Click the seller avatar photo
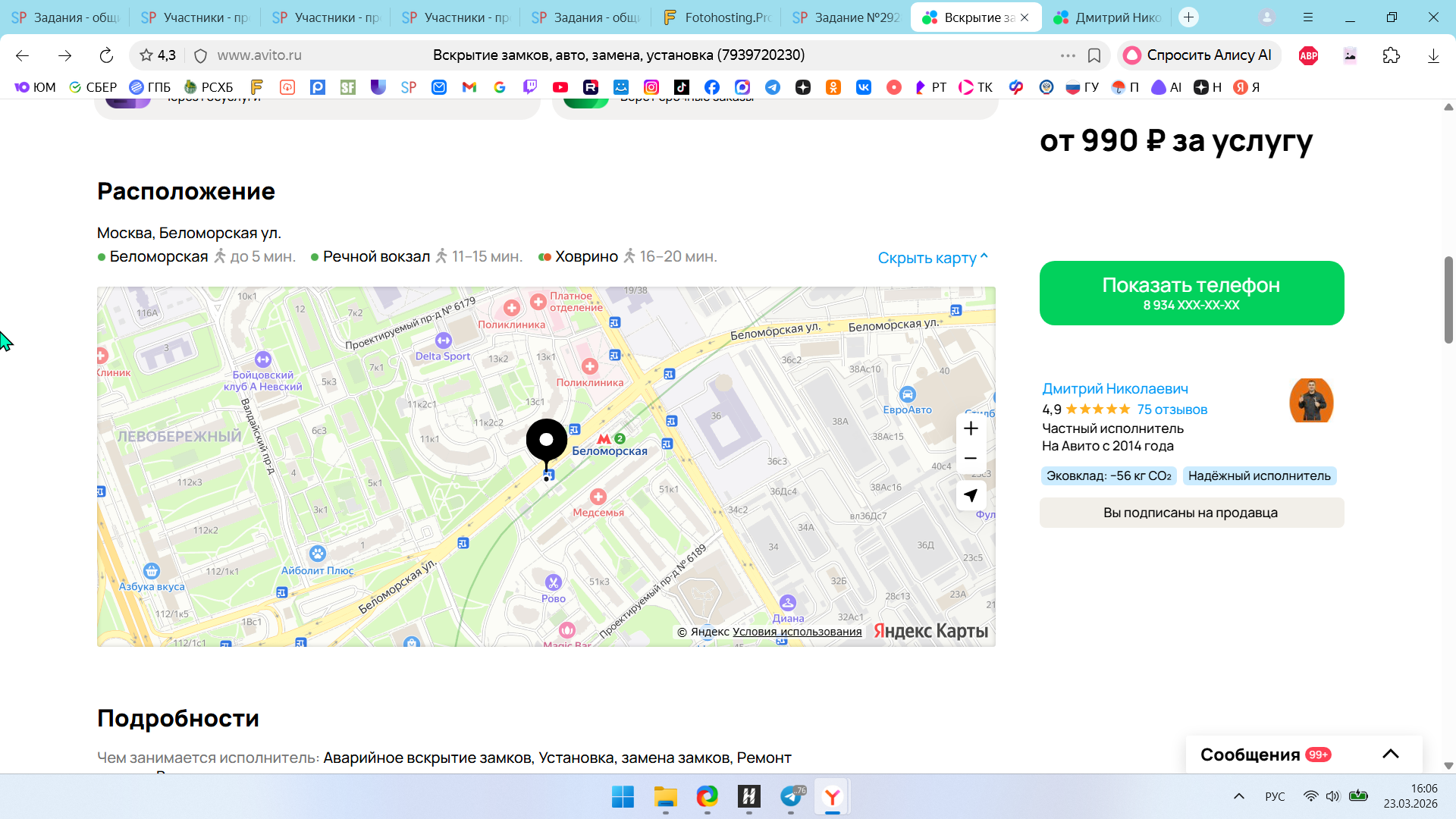Screen dimensions: 1456x819 point(1311,400)
